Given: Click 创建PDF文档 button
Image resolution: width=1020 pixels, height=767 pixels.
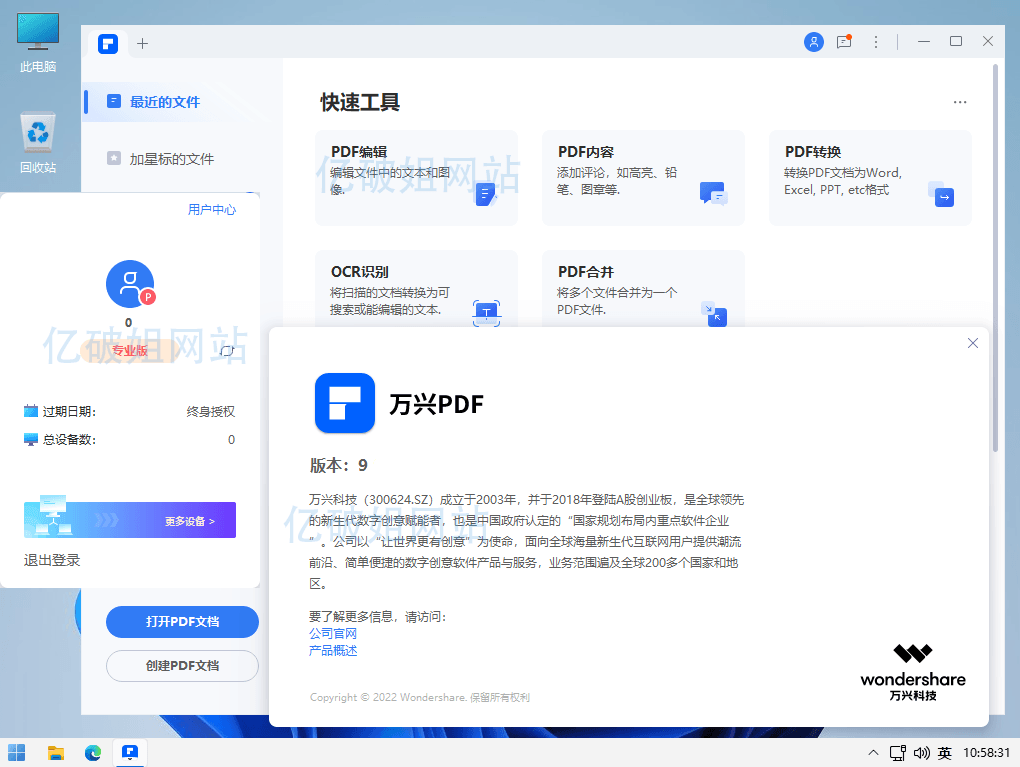Looking at the screenshot, I should point(182,666).
